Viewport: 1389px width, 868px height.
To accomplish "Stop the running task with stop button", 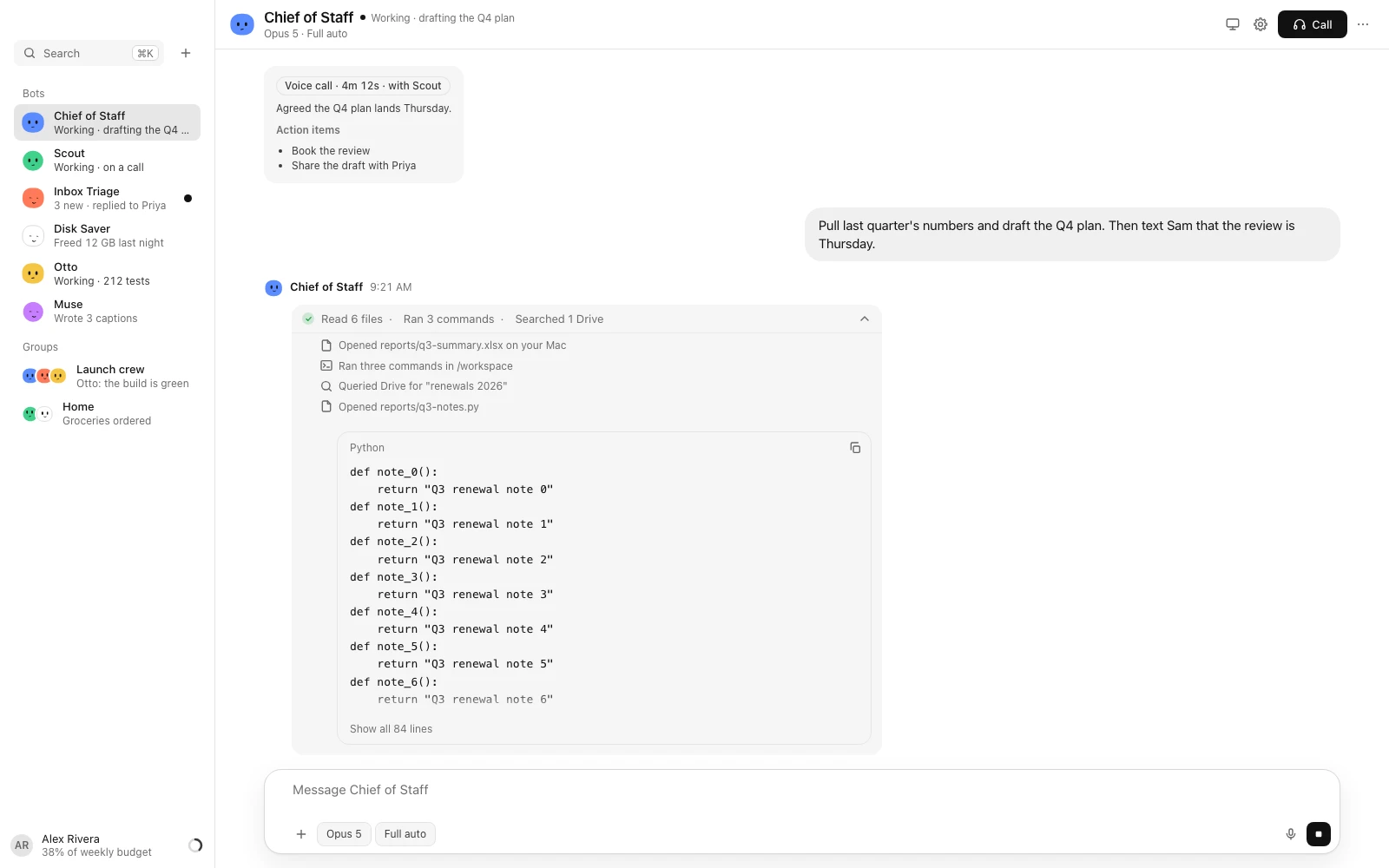I will coord(1319,834).
